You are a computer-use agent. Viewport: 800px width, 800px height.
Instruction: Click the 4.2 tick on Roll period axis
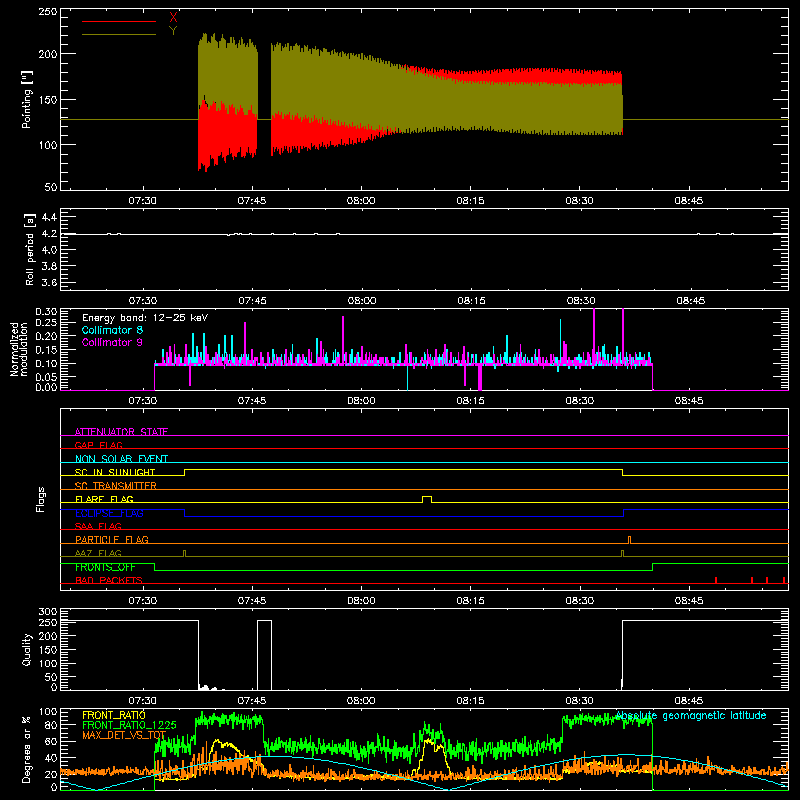pyautogui.click(x=49, y=234)
